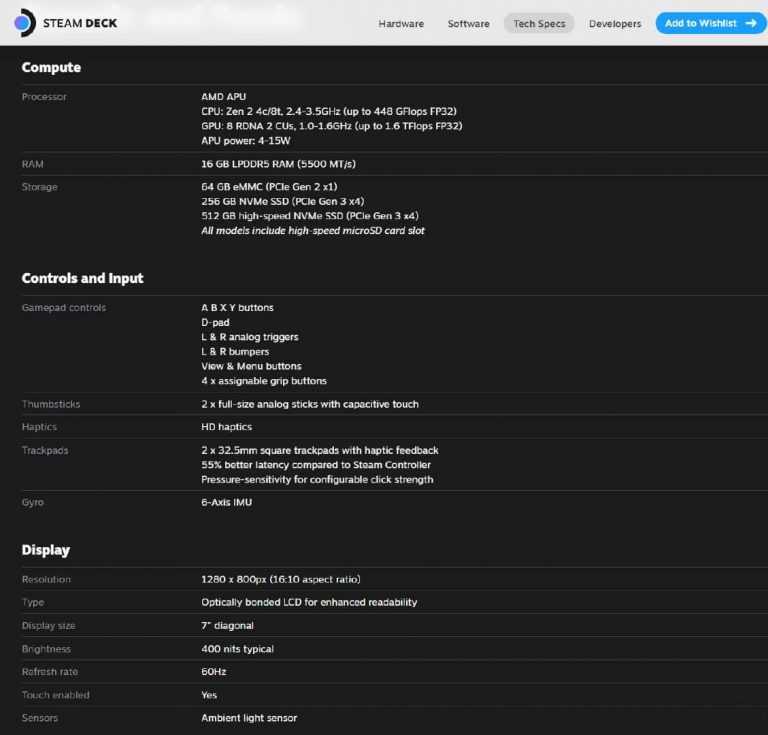Click the Touch enabled label
768x735 pixels.
point(55,695)
